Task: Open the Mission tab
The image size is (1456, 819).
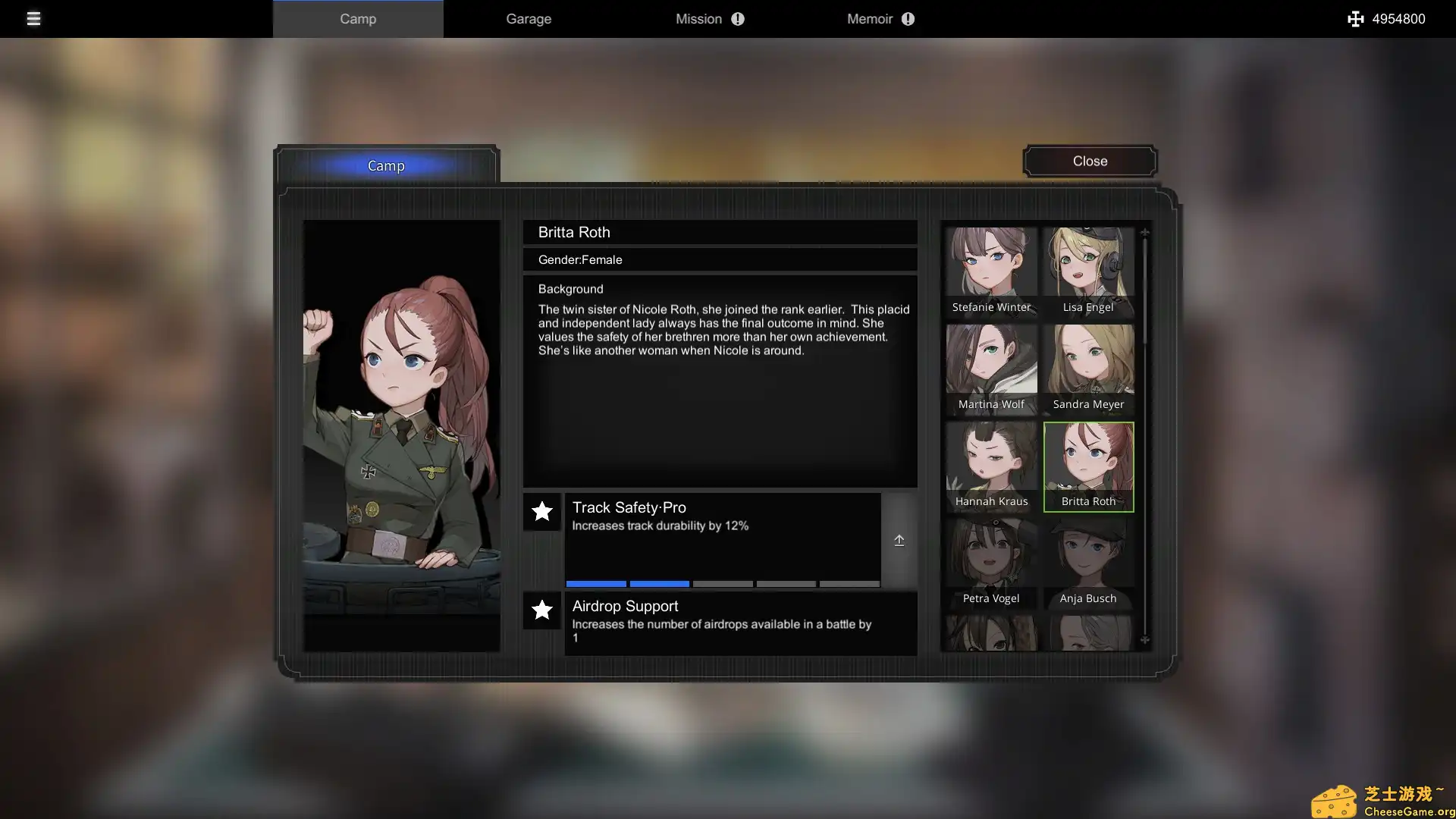Action: tap(698, 19)
